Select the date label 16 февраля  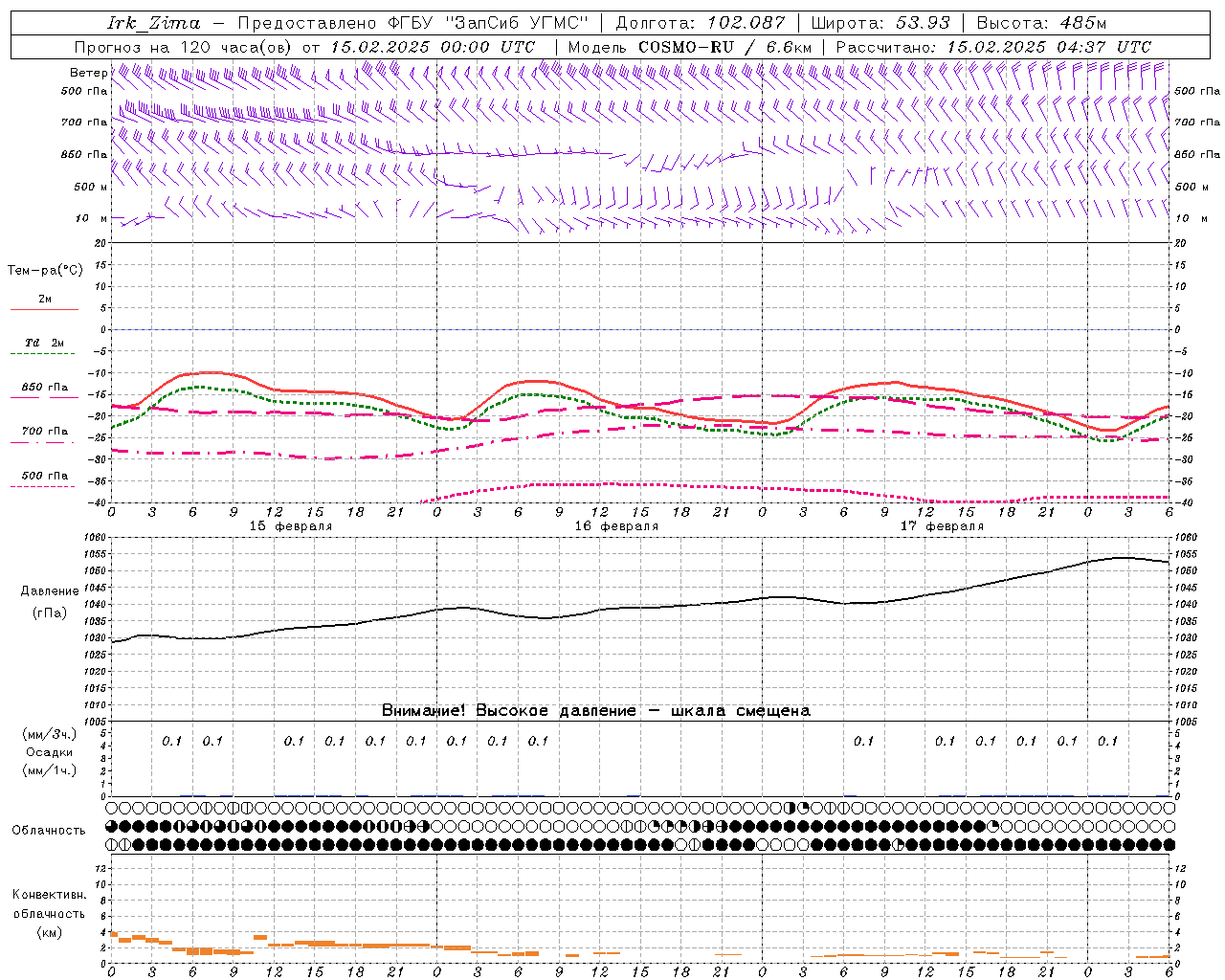(x=616, y=526)
